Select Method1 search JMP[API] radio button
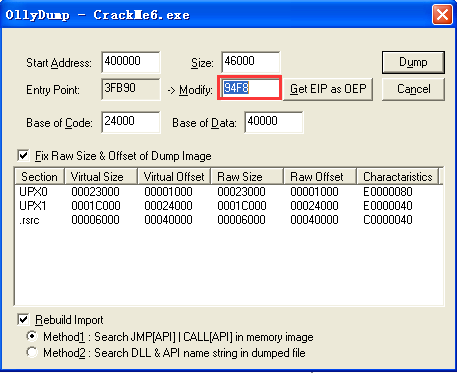 click(32, 337)
